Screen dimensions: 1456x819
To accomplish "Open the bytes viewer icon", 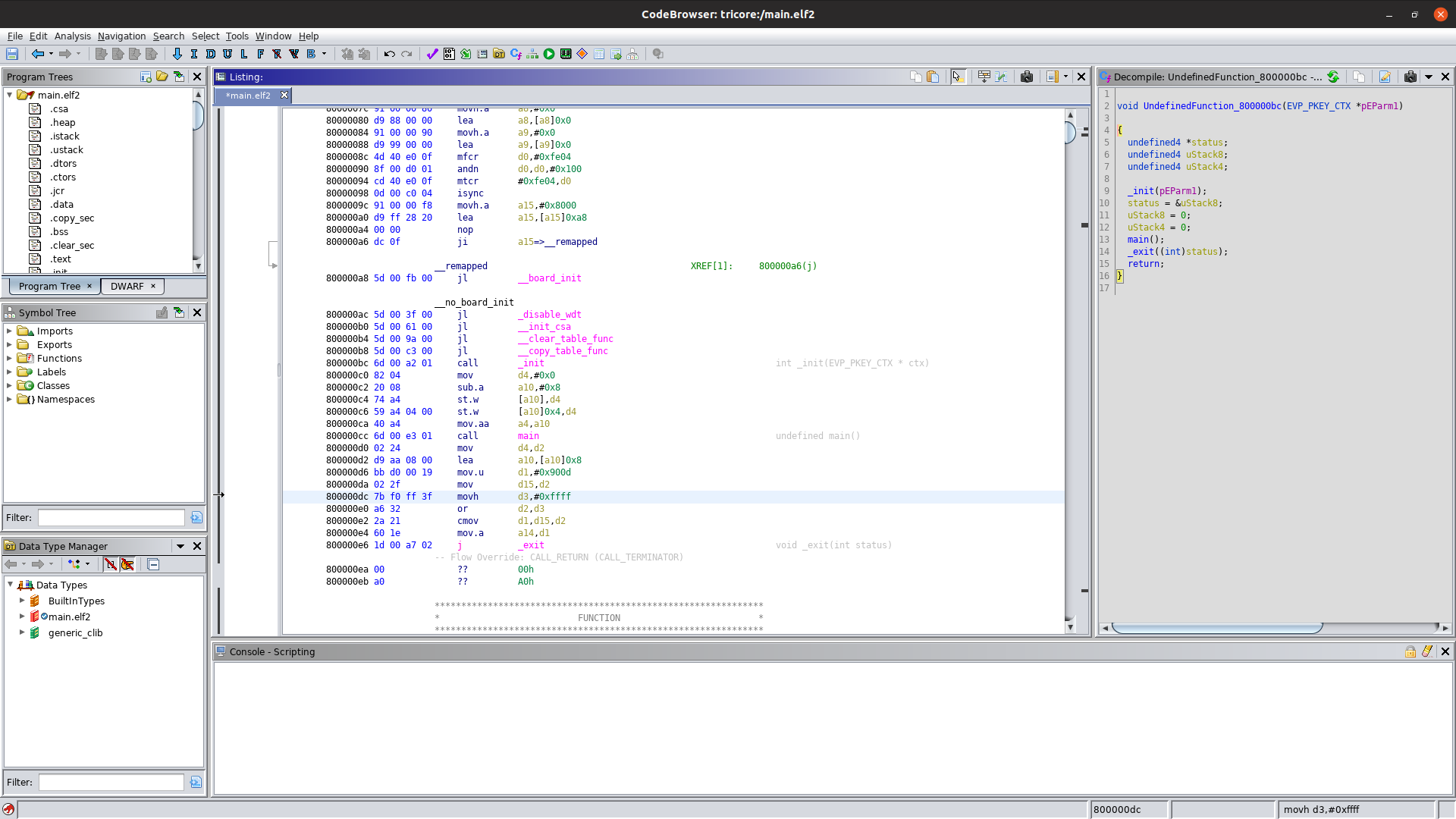I will (449, 54).
